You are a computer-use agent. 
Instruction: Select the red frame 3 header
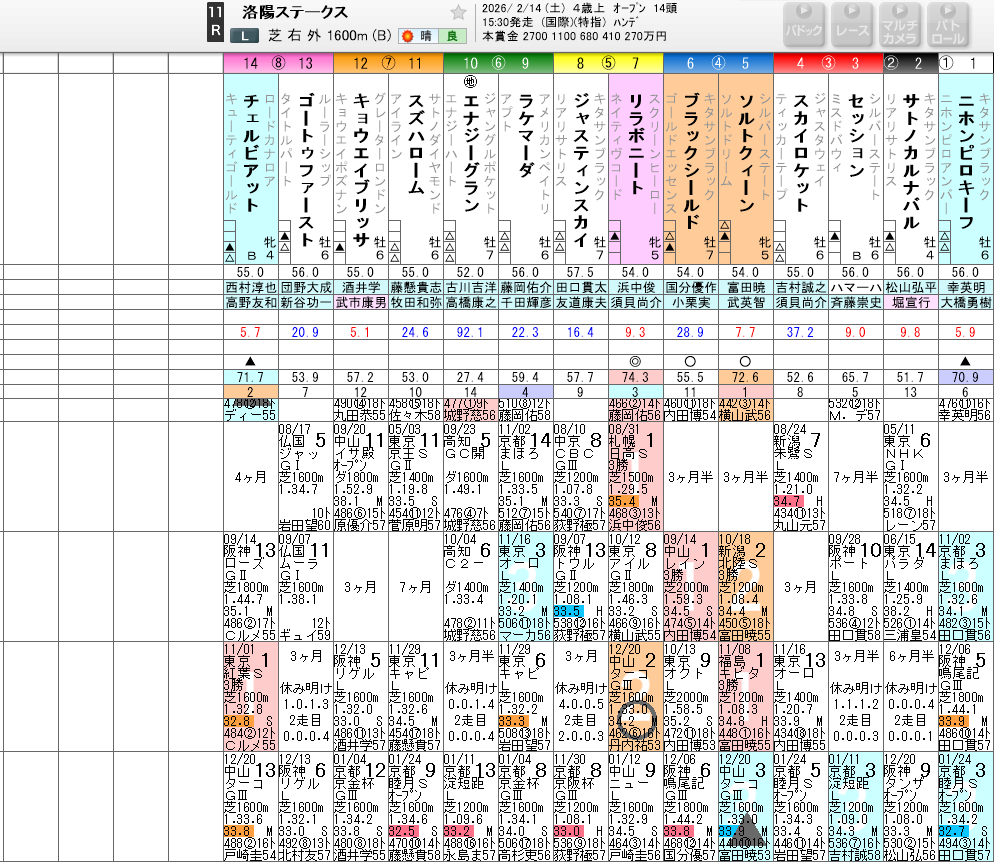(x=829, y=63)
